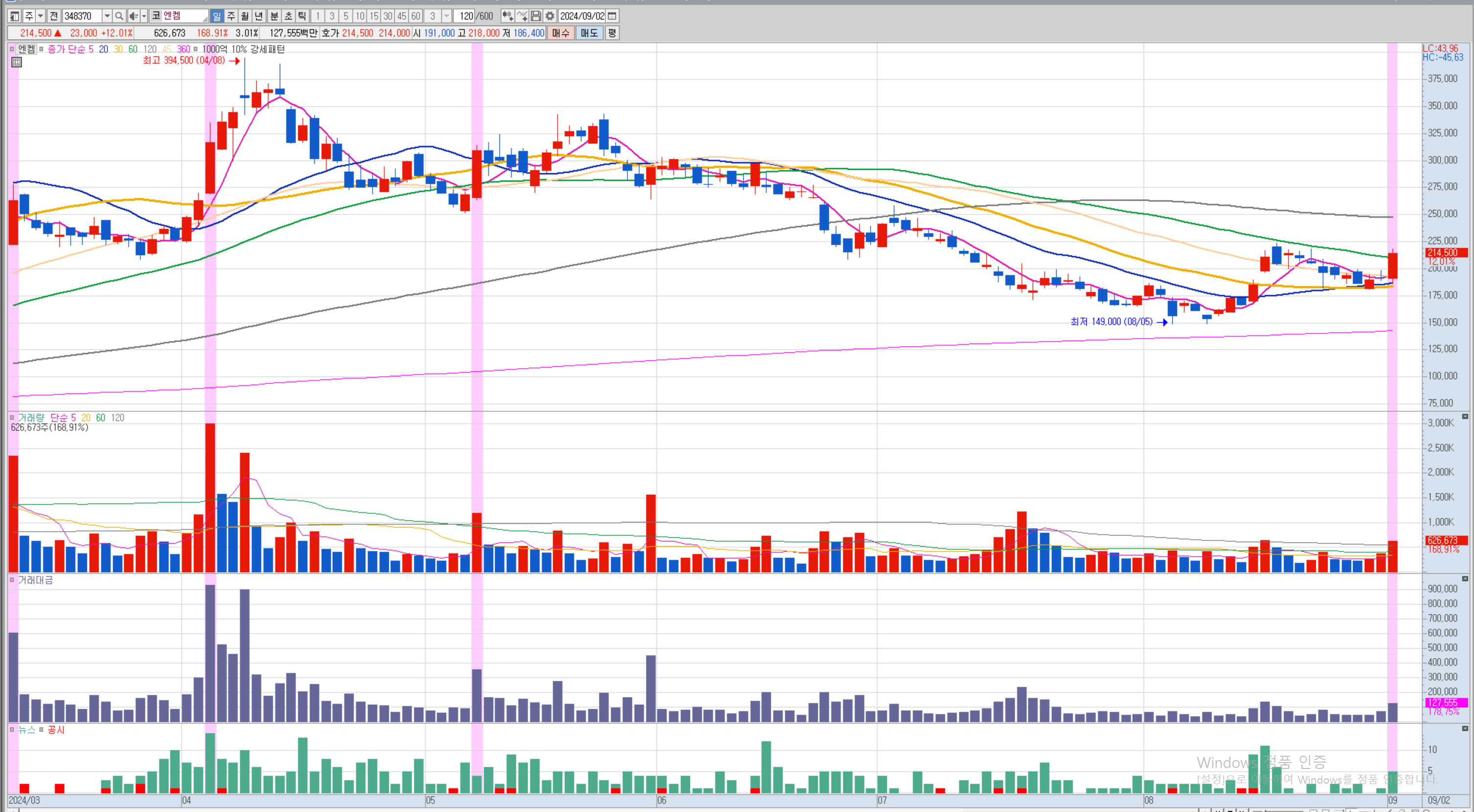
Task: Click the 120 candle count input field
Action: pyautogui.click(x=465, y=16)
